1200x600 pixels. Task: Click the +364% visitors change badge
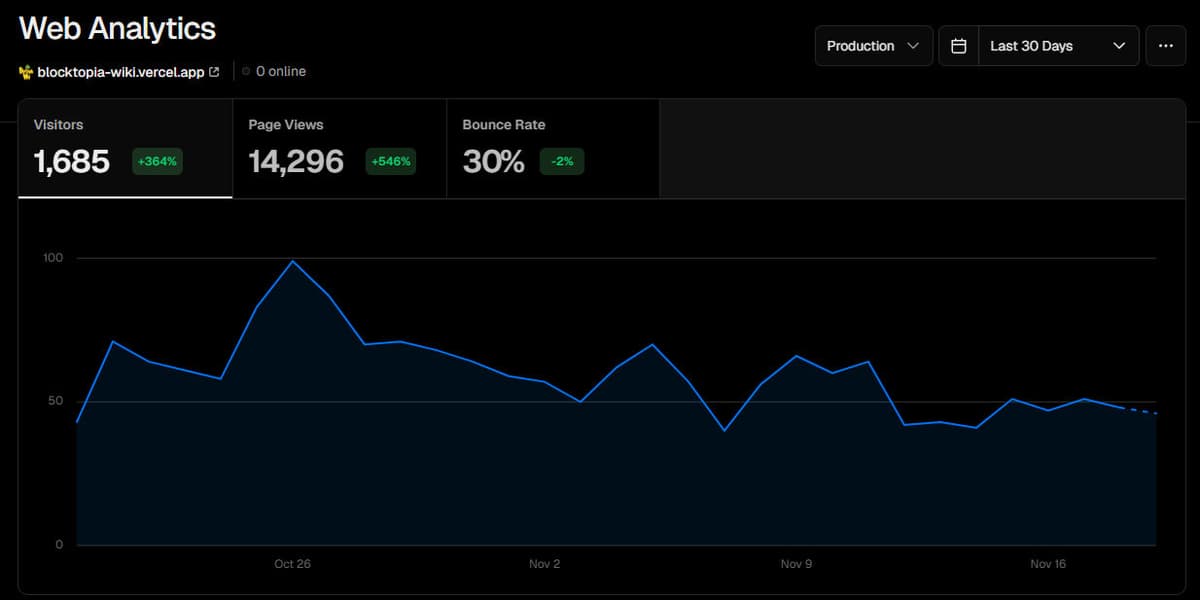(158, 161)
